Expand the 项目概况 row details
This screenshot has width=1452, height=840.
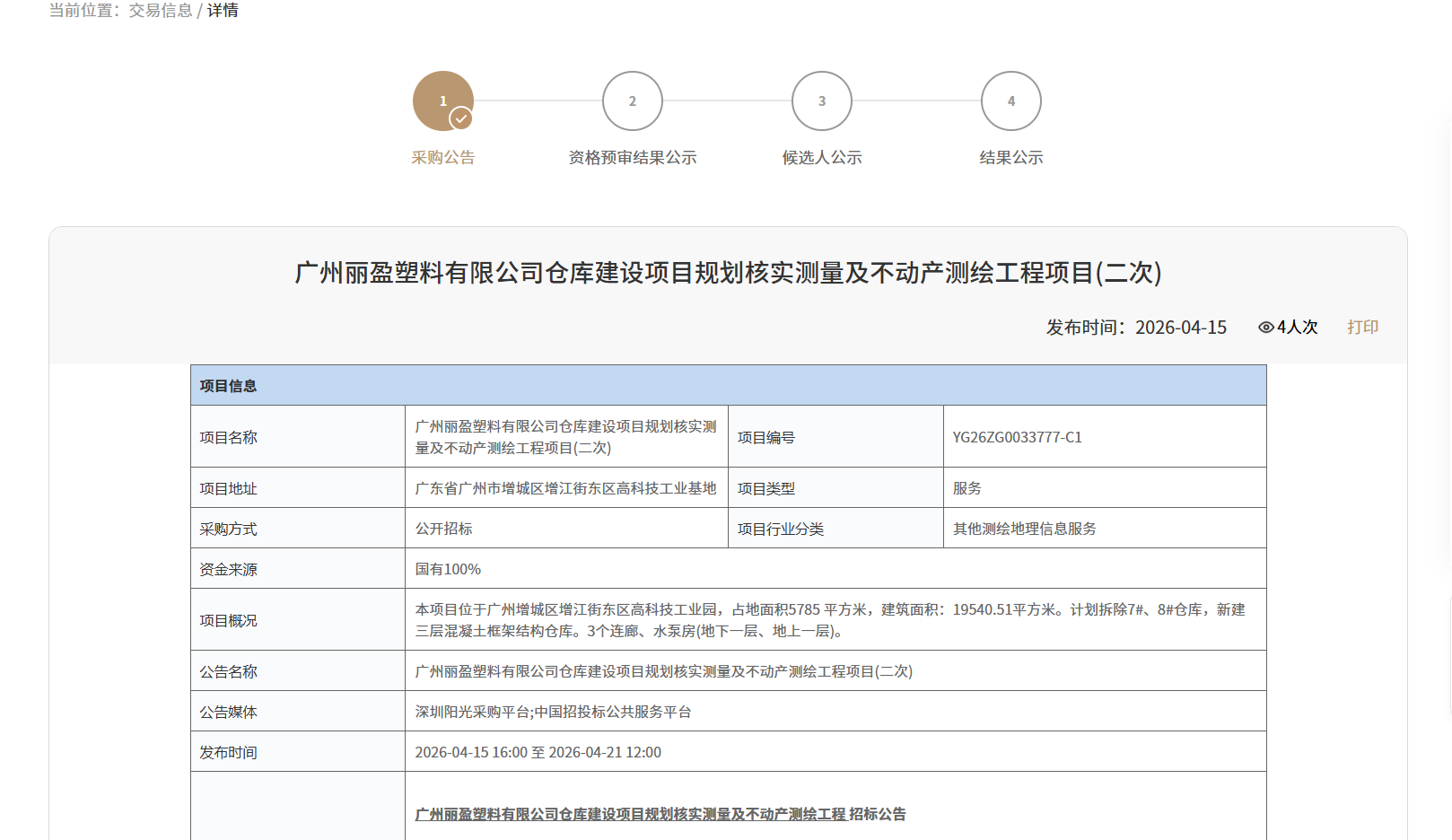228,619
